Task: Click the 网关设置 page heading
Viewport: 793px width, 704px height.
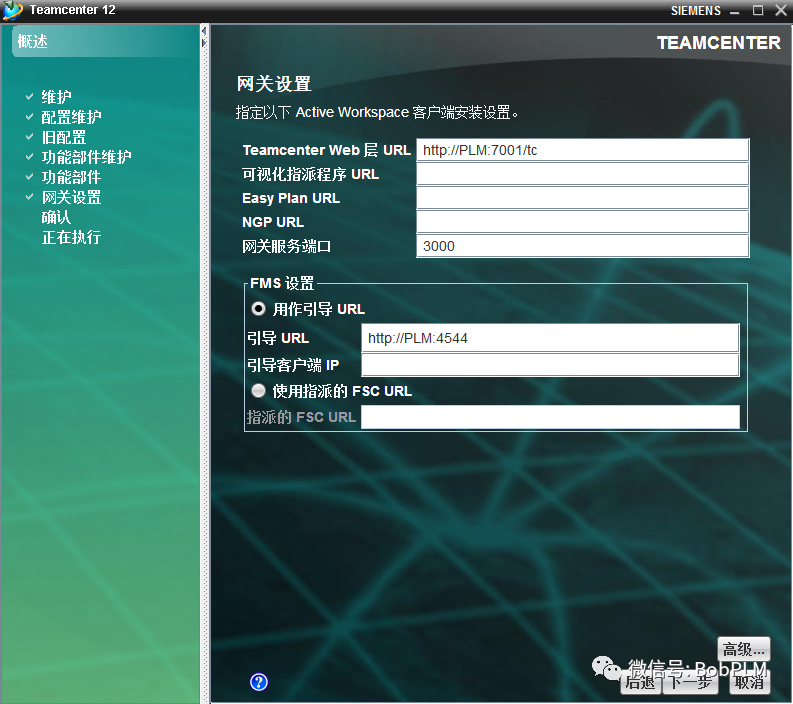Action: point(274,84)
